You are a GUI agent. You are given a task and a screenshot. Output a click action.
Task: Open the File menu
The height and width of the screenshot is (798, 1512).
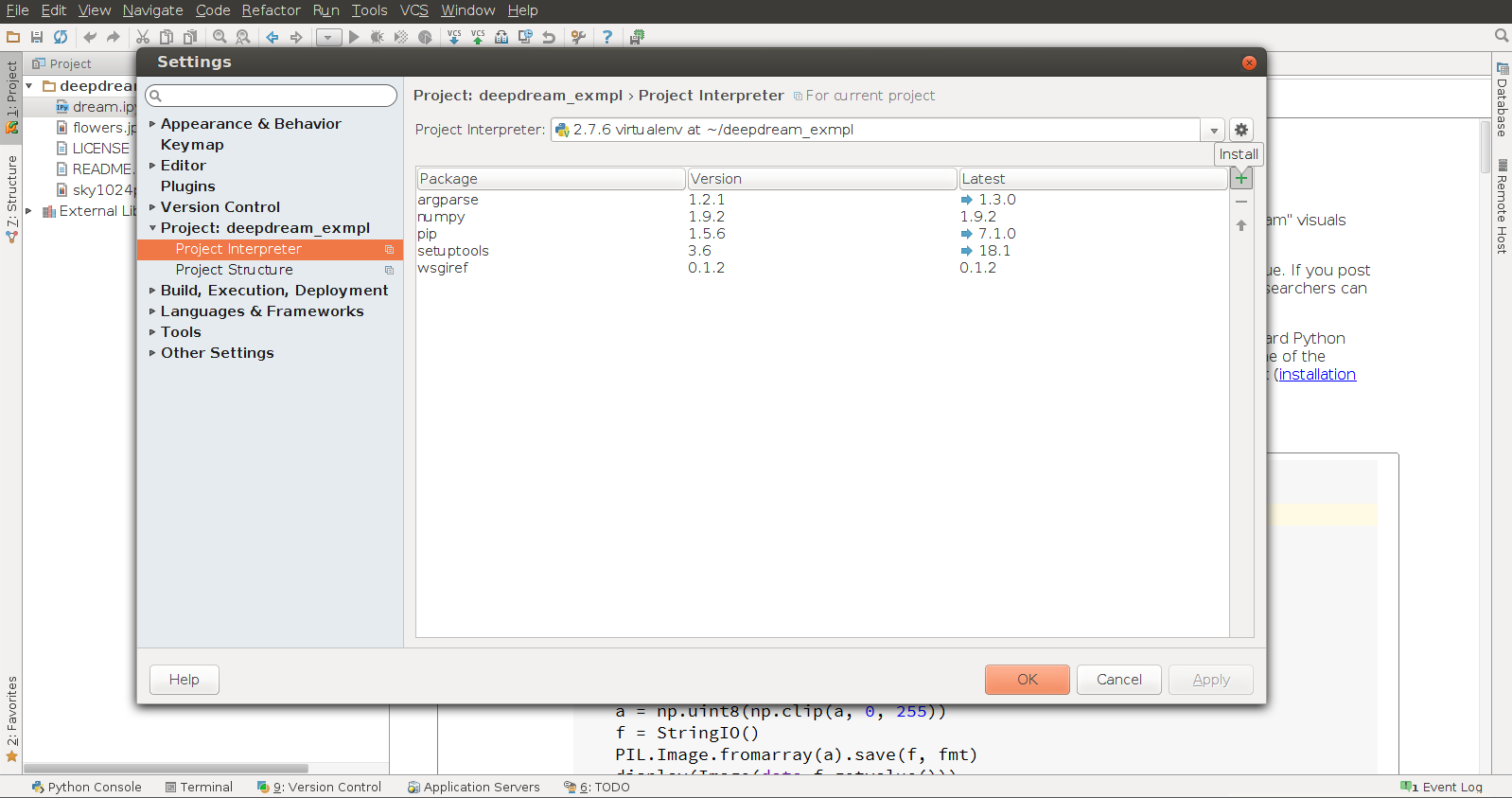[17, 10]
